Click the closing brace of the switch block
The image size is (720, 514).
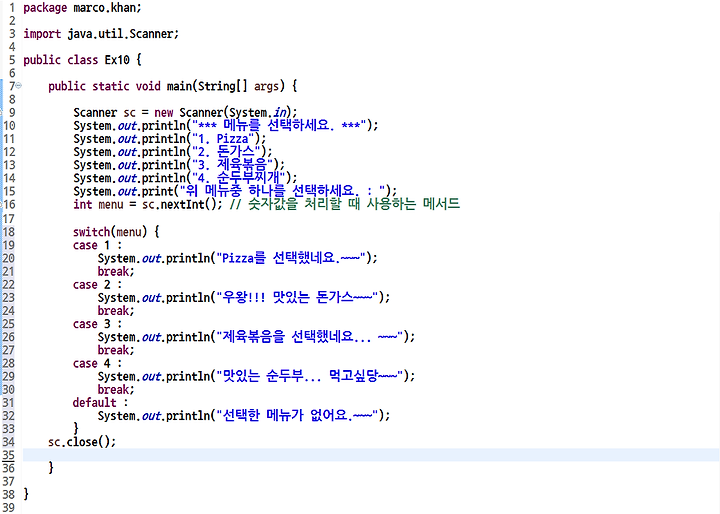click(76, 429)
